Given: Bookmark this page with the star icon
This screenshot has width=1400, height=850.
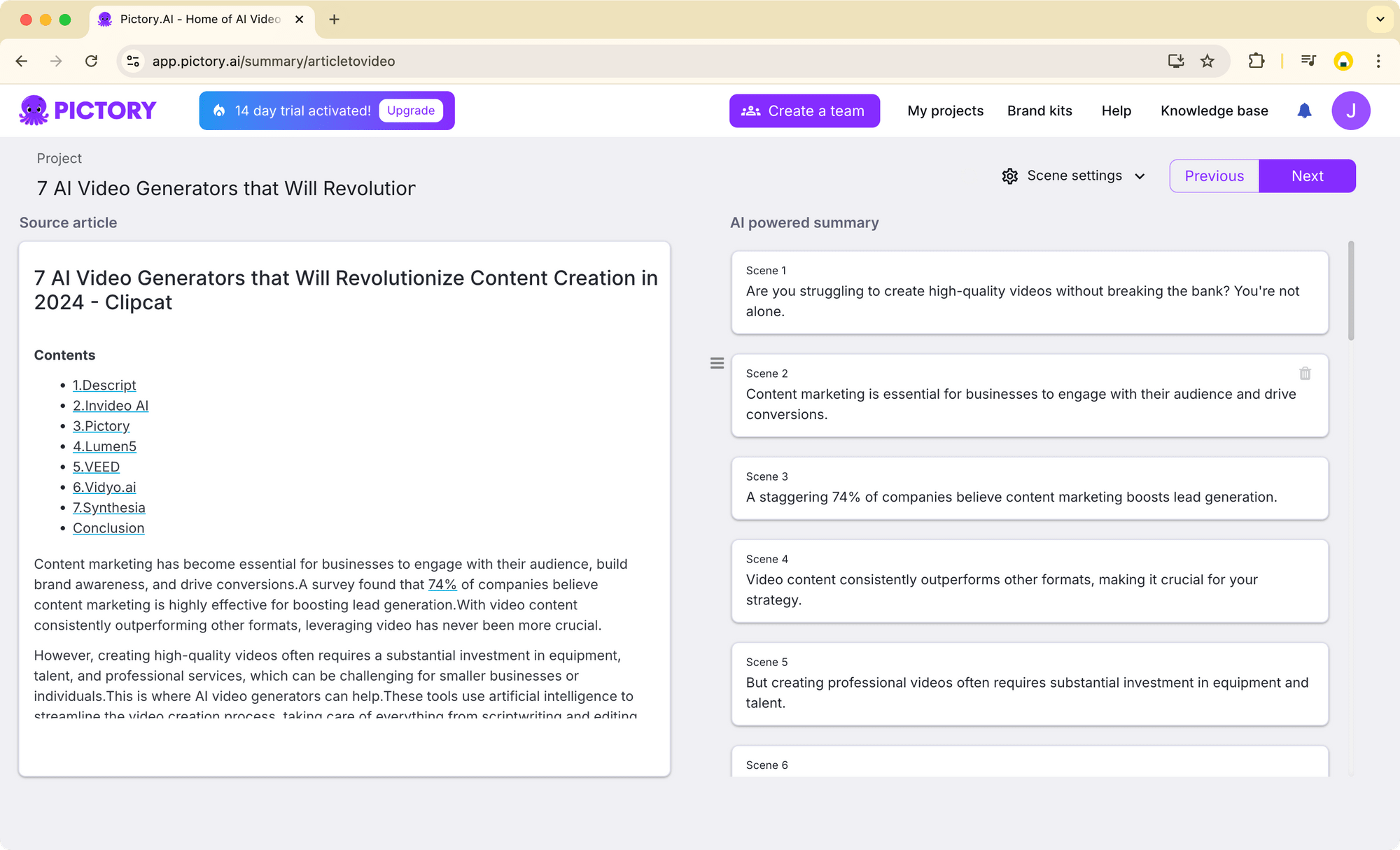Looking at the screenshot, I should pyautogui.click(x=1207, y=61).
